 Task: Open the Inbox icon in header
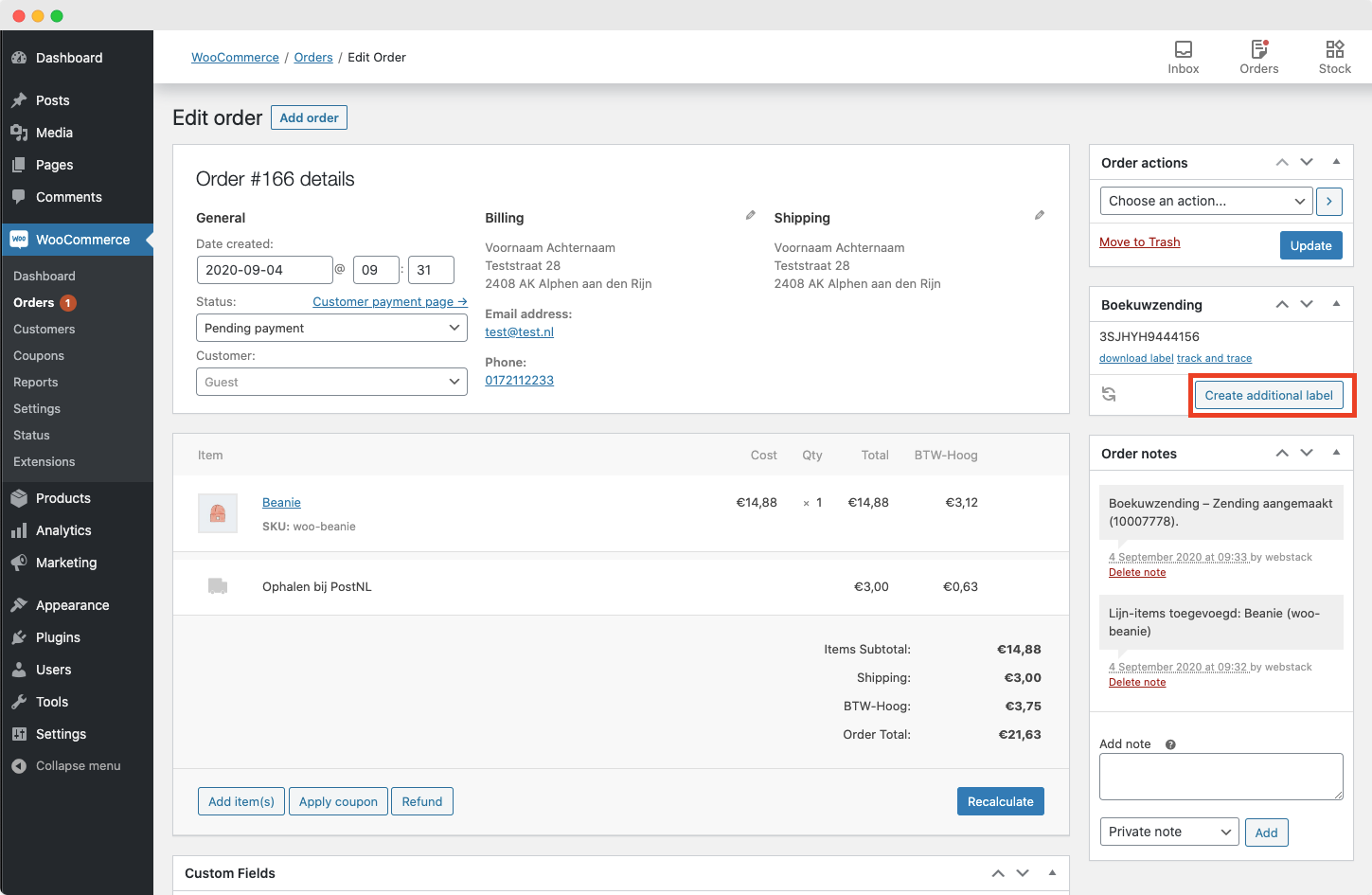[x=1183, y=57]
